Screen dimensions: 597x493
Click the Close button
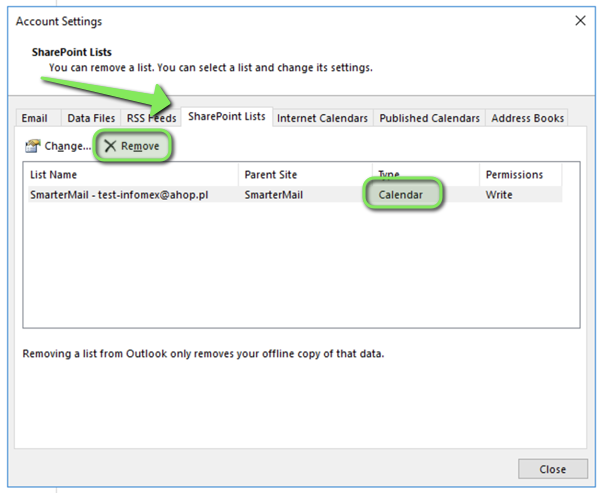pos(553,469)
